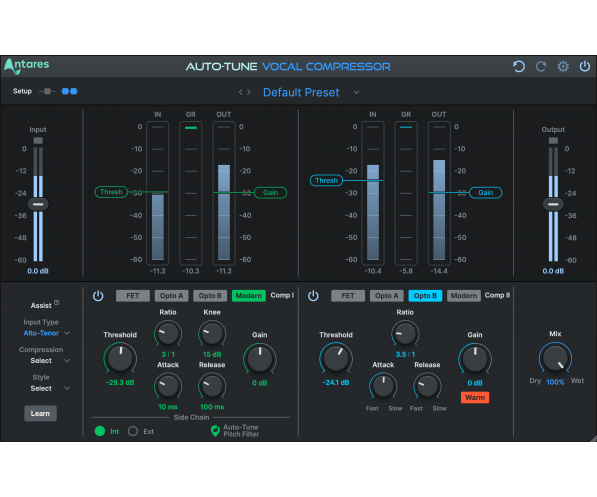Image resolution: width=597 pixels, height=497 pixels.
Task: Toggle plugin bypass power icon in header
Action: [585, 66]
